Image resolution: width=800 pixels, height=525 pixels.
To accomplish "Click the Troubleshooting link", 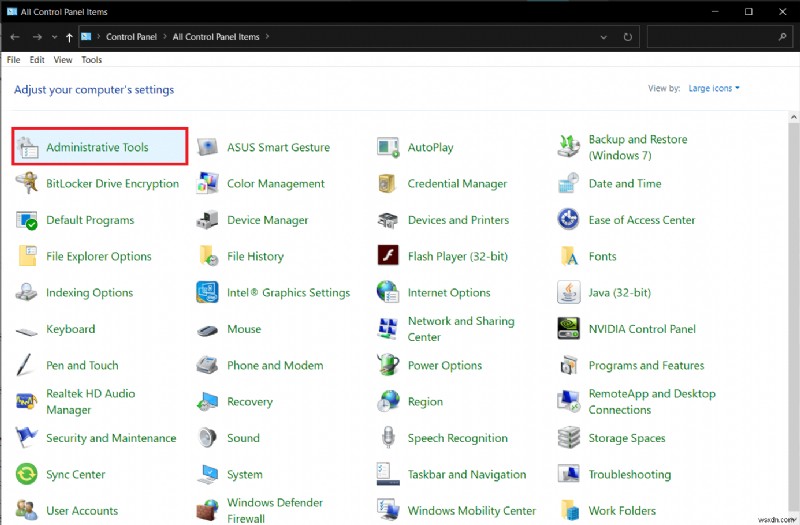I will point(629,475).
